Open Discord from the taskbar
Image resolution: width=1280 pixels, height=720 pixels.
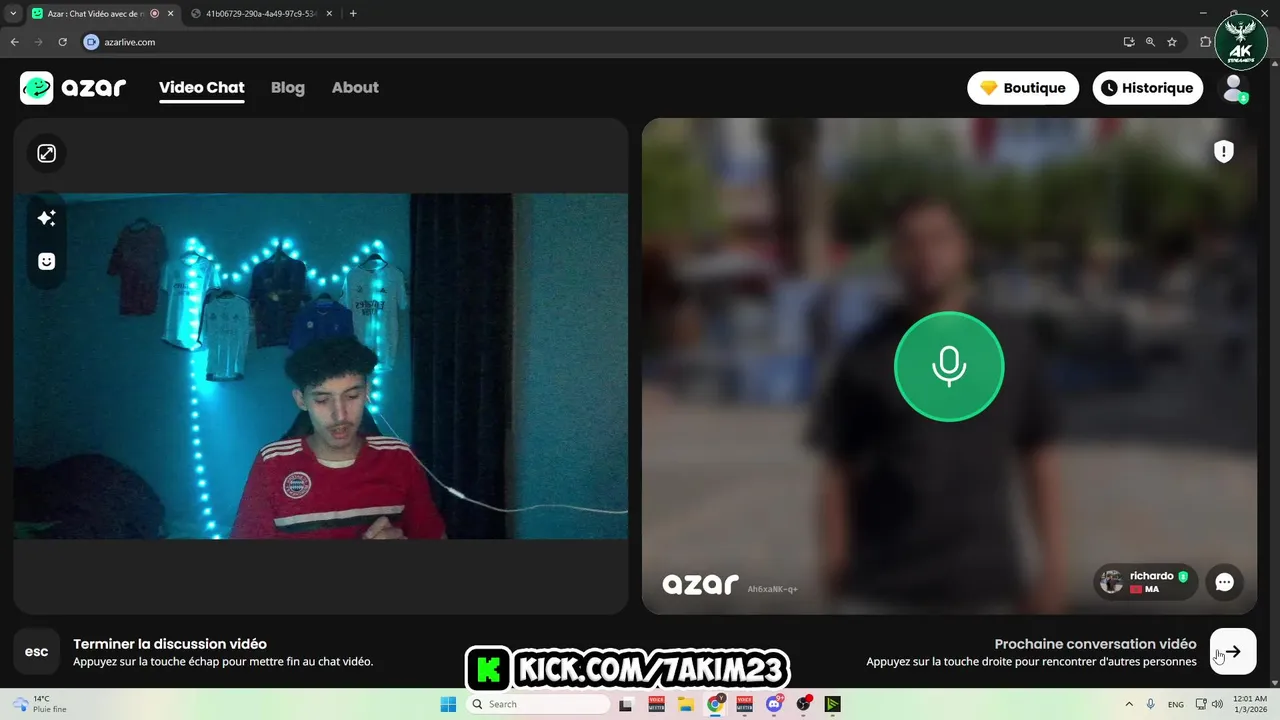[x=774, y=704]
